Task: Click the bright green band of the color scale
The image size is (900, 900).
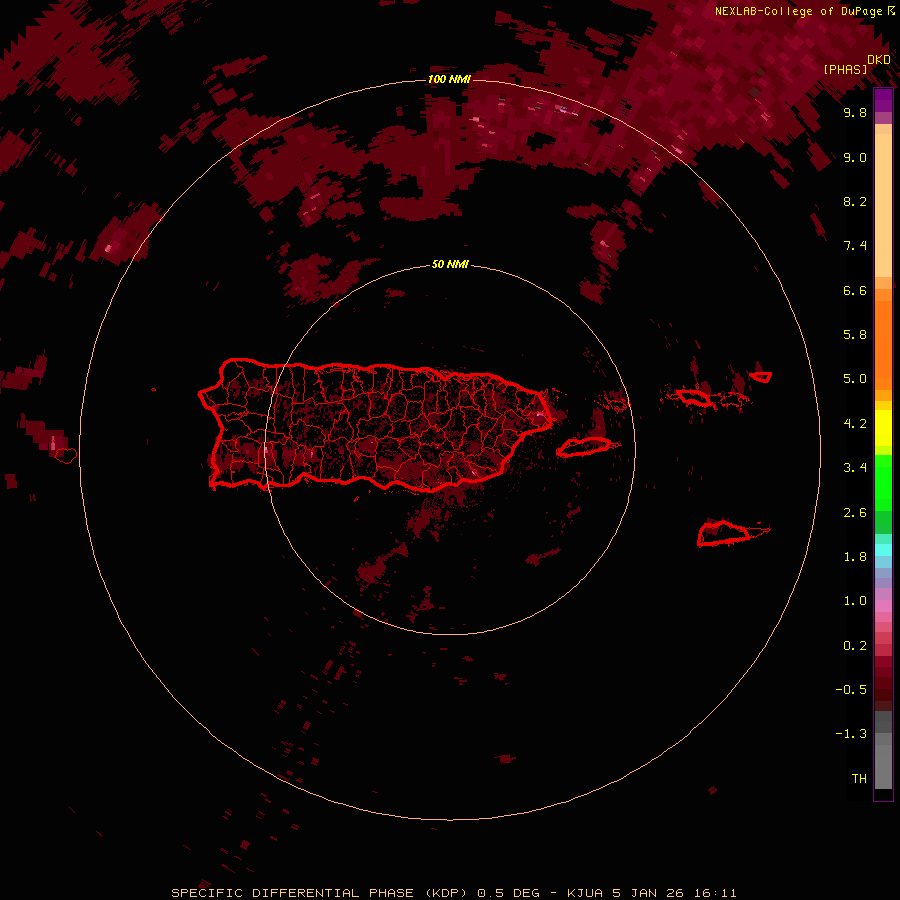Action: (x=883, y=484)
